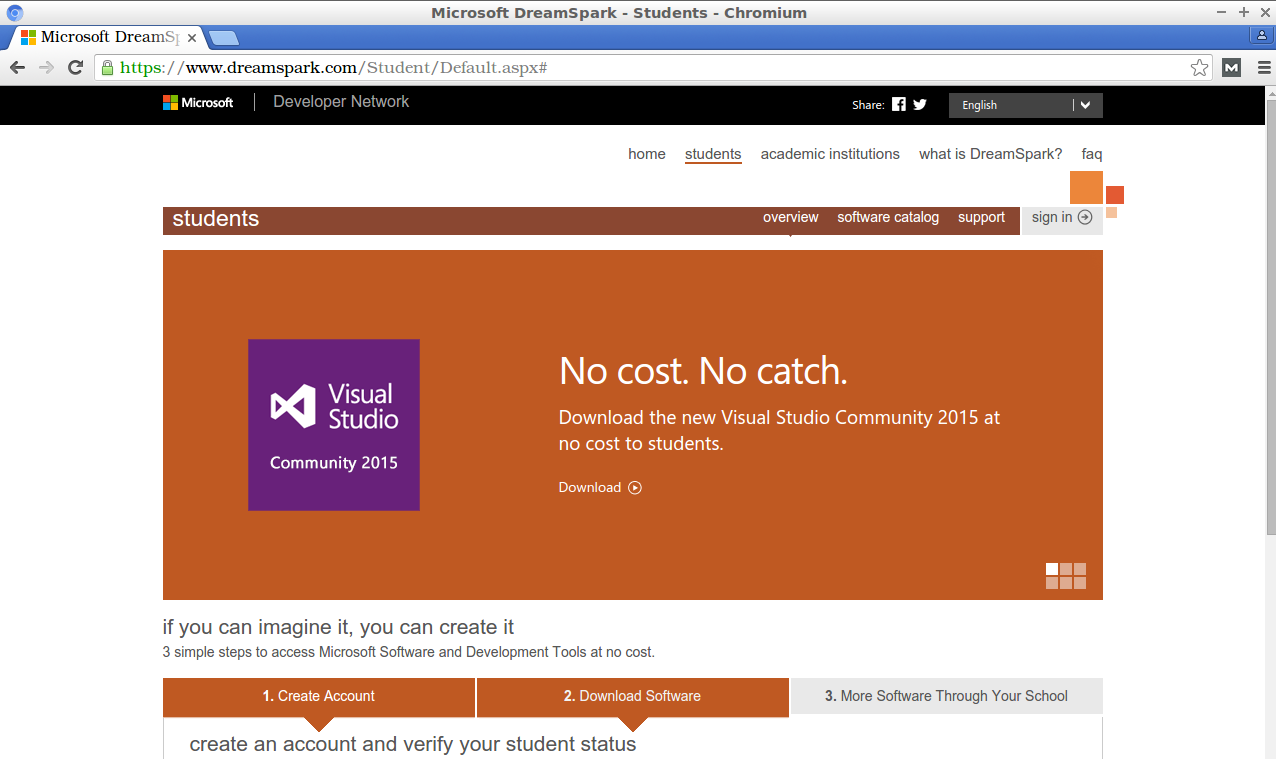
Task: Open academic institutions in the navigation
Action: (x=830, y=154)
